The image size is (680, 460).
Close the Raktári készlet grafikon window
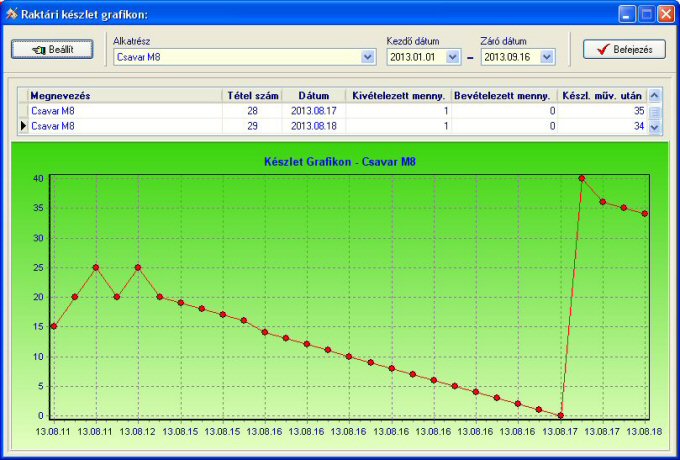(x=665, y=14)
